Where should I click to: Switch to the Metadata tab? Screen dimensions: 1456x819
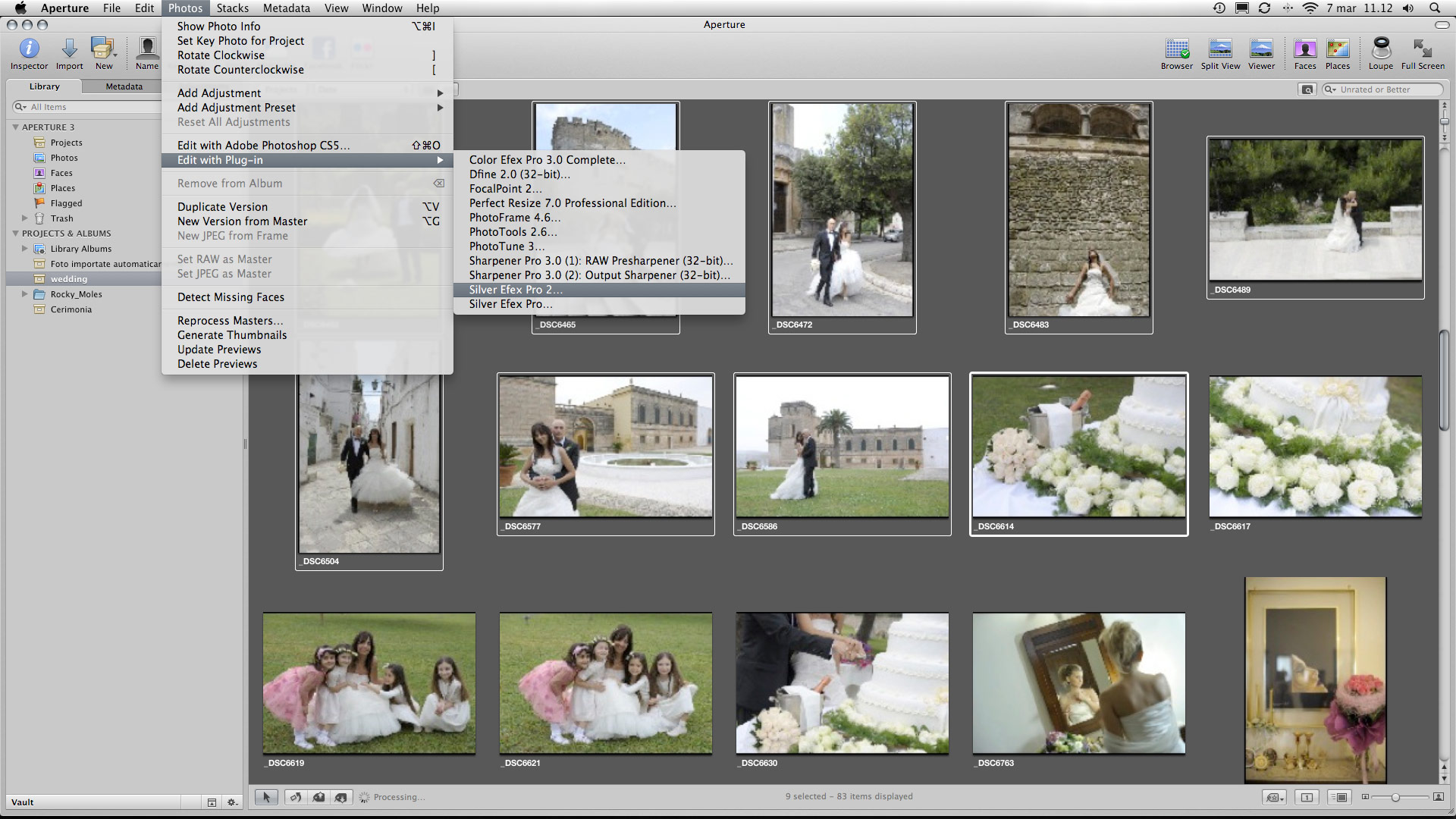point(123,86)
